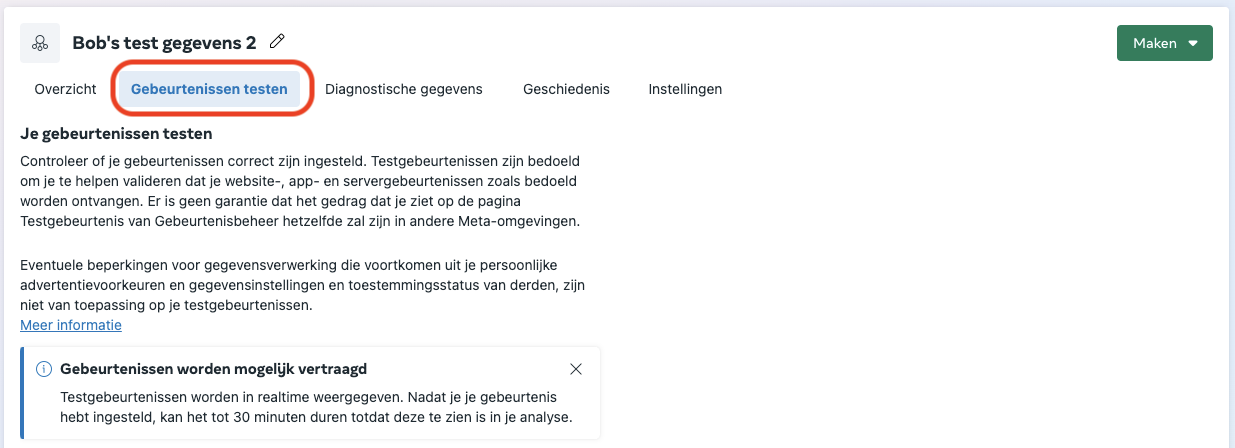Expand the Maken dropdown arrow
1235x448 pixels.
pyautogui.click(x=1193, y=44)
